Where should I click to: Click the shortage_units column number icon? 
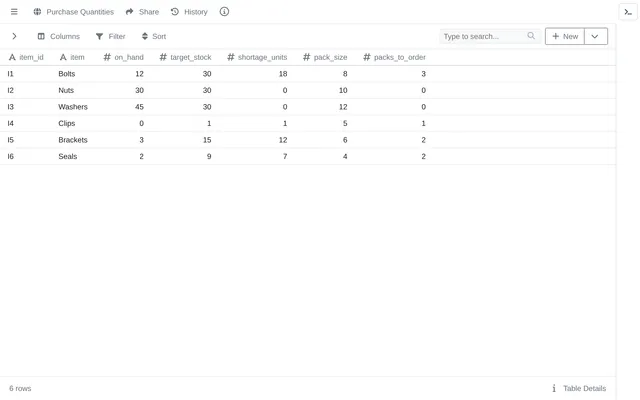[231, 58]
